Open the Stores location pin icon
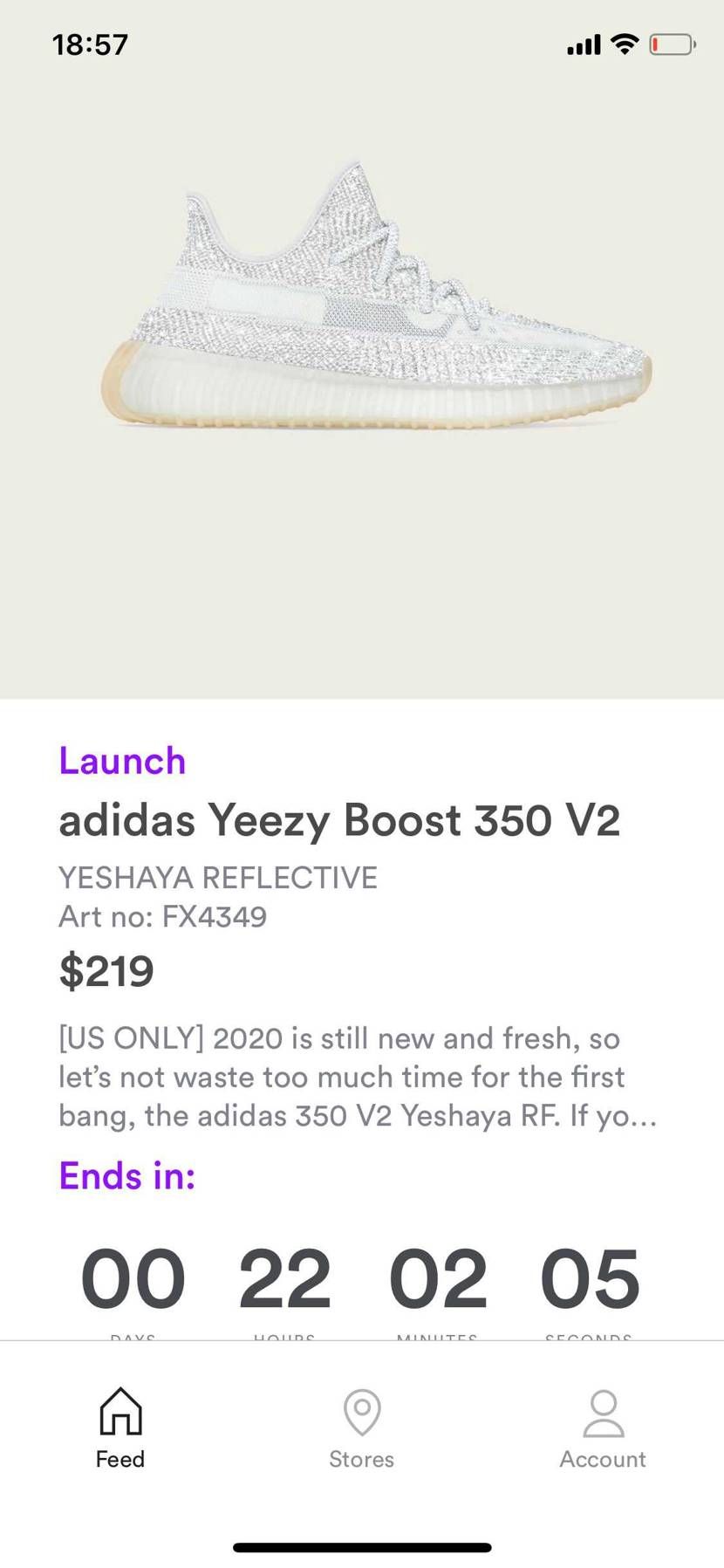The width and height of the screenshot is (724, 1568). 362,1412
